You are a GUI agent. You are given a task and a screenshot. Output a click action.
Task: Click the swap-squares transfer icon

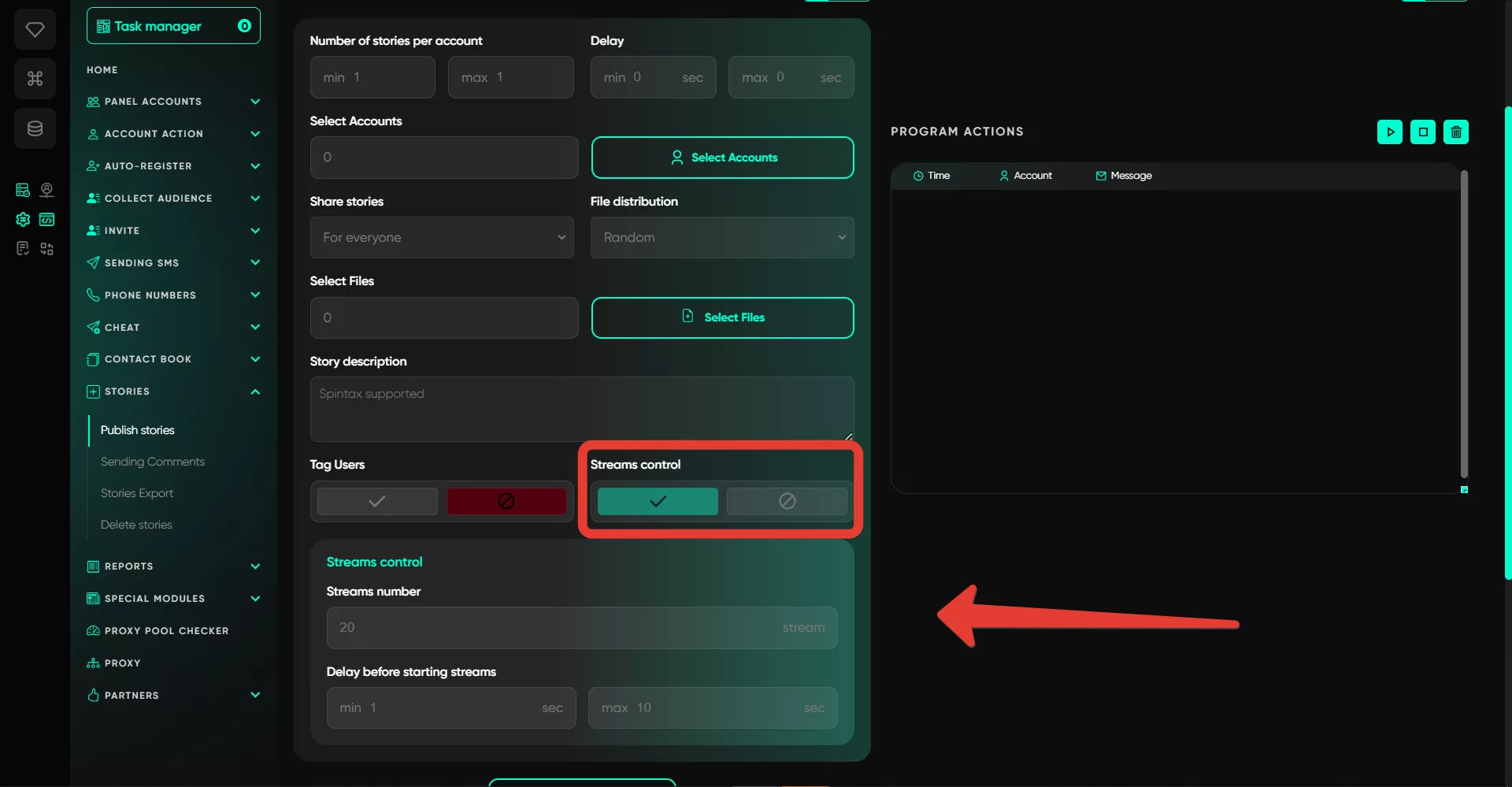click(47, 249)
